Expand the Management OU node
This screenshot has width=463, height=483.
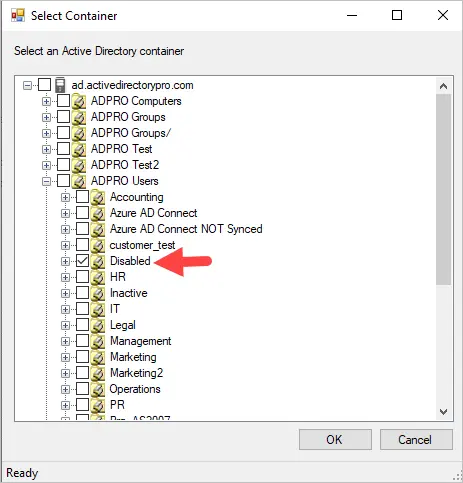[65, 341]
